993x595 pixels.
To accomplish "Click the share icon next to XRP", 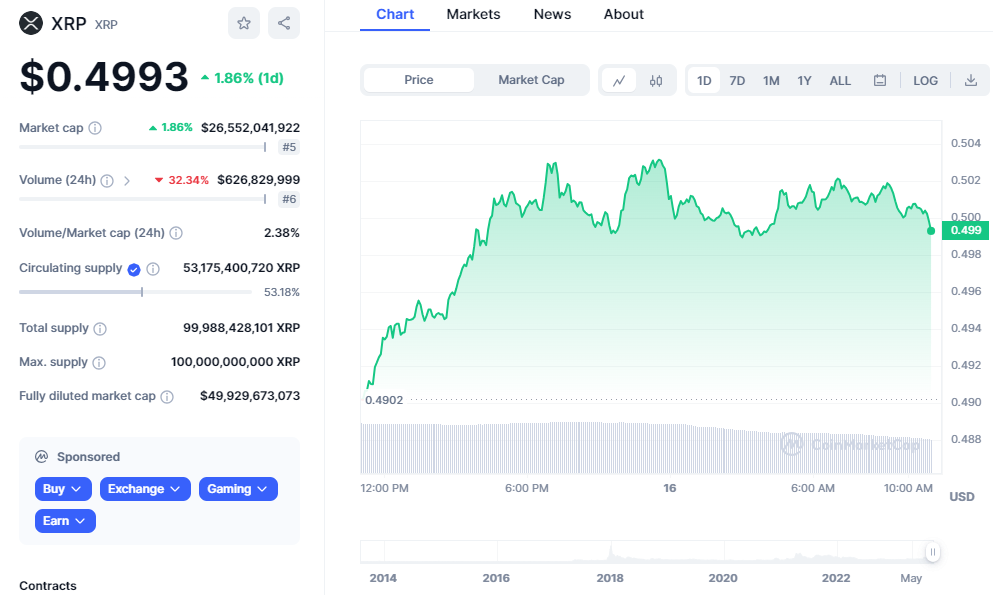I will click(284, 23).
